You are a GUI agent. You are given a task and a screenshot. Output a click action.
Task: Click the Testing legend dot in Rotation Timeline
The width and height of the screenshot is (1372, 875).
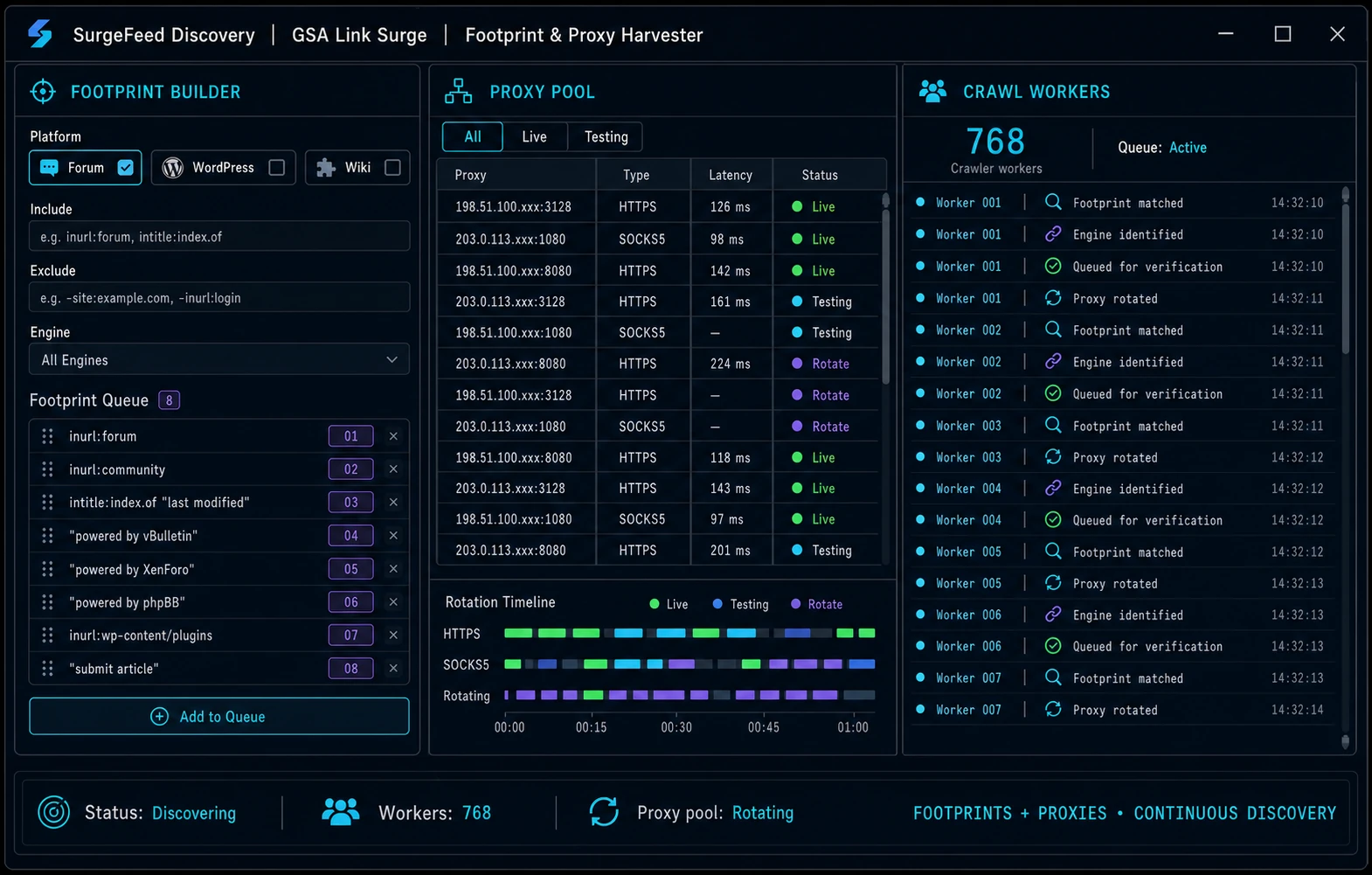[x=717, y=604]
